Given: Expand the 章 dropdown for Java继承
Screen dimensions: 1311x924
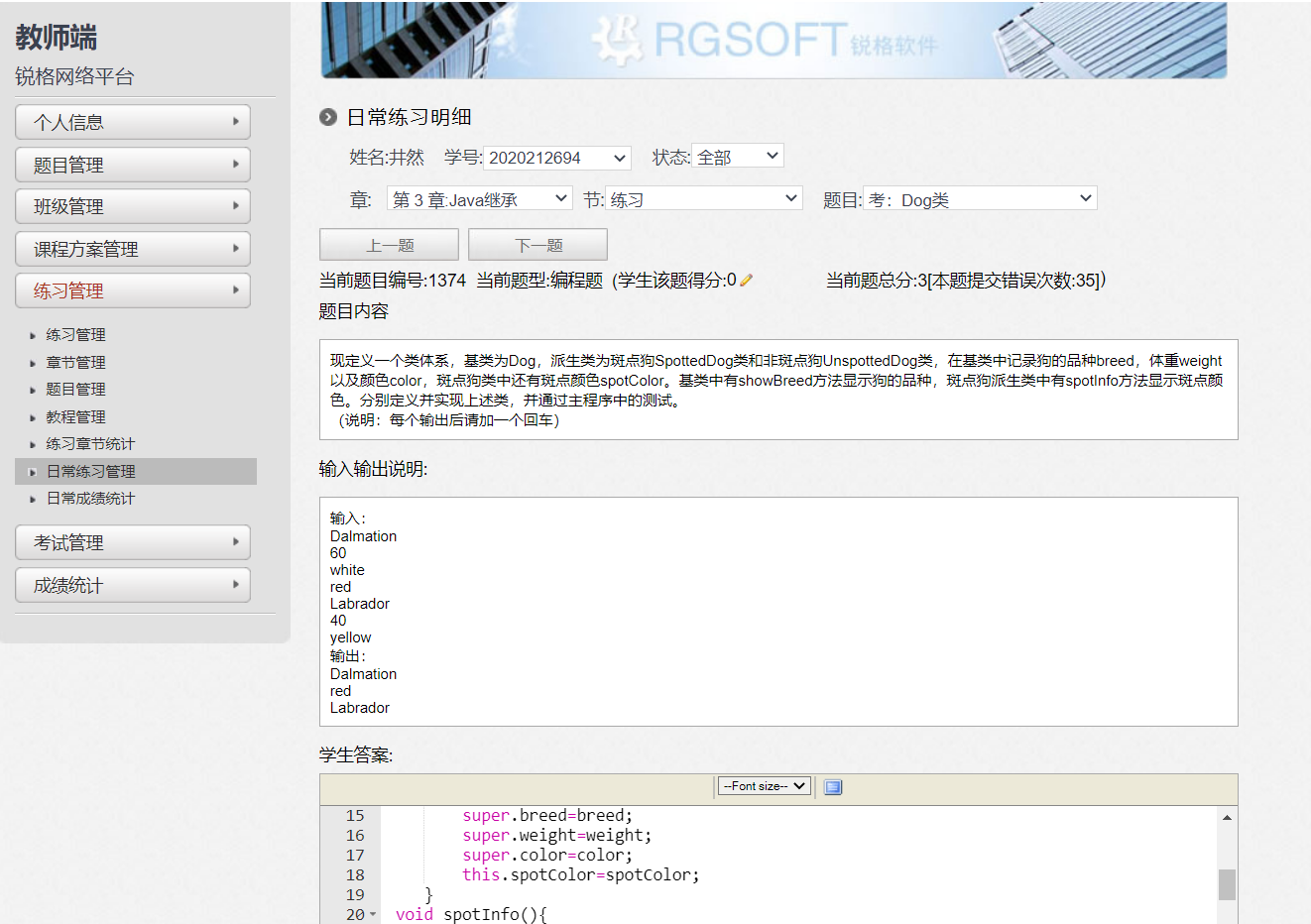Looking at the screenshot, I should coord(479,199).
